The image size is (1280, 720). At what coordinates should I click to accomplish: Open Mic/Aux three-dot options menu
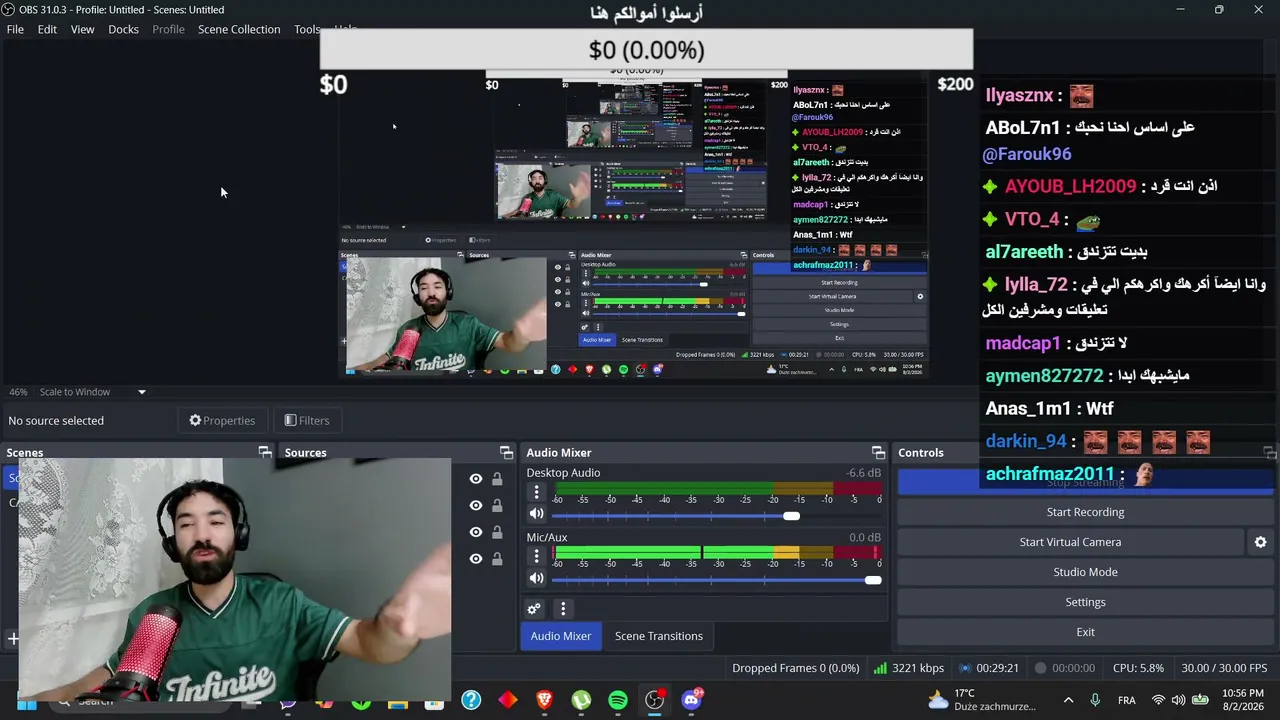536,556
